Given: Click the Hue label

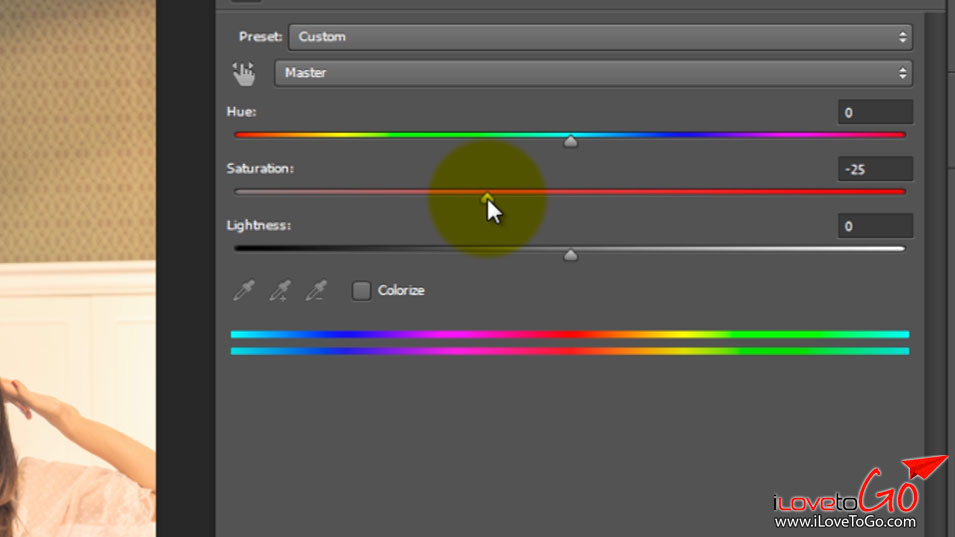Looking at the screenshot, I should click(x=241, y=111).
